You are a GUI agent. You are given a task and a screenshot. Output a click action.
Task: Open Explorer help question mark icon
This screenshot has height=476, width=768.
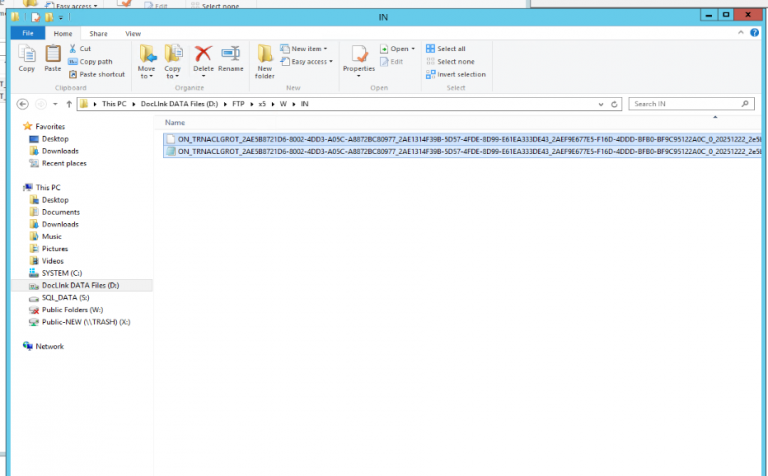click(754, 32)
